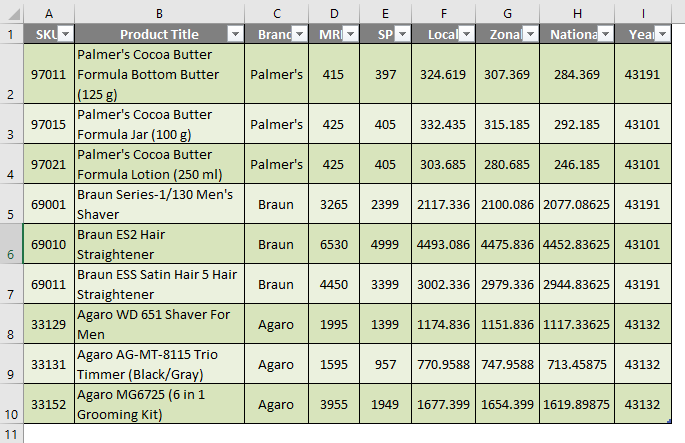Click the Braun ES2 Hair Straightener cell
The image size is (685, 443).
[159, 243]
